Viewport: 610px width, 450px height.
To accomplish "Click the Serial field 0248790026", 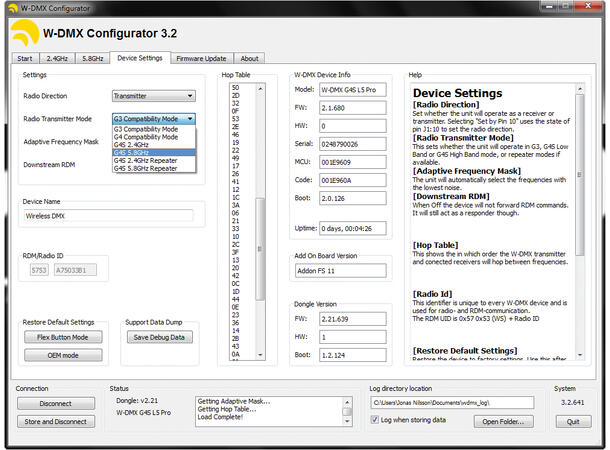I will pyautogui.click(x=353, y=144).
